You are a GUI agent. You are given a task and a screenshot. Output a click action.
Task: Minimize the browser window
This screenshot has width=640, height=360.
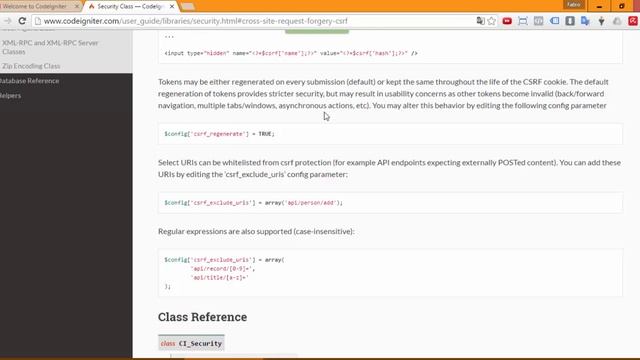[599, 6]
